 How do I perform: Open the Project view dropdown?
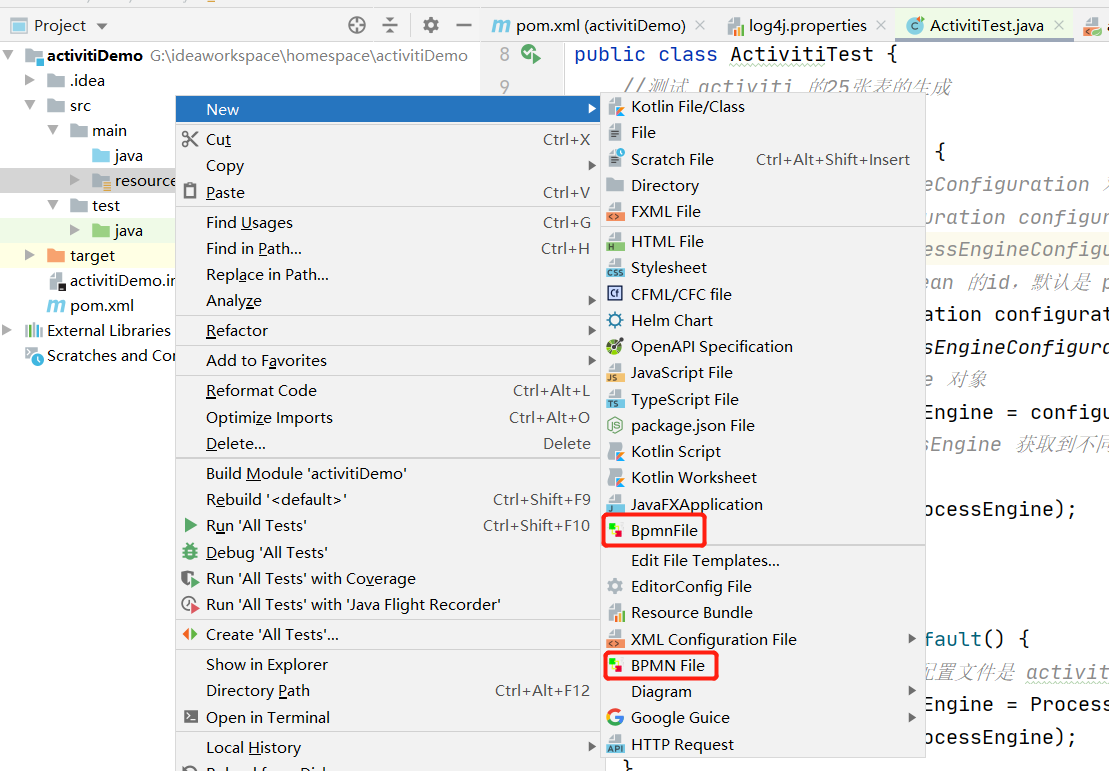tap(102, 26)
